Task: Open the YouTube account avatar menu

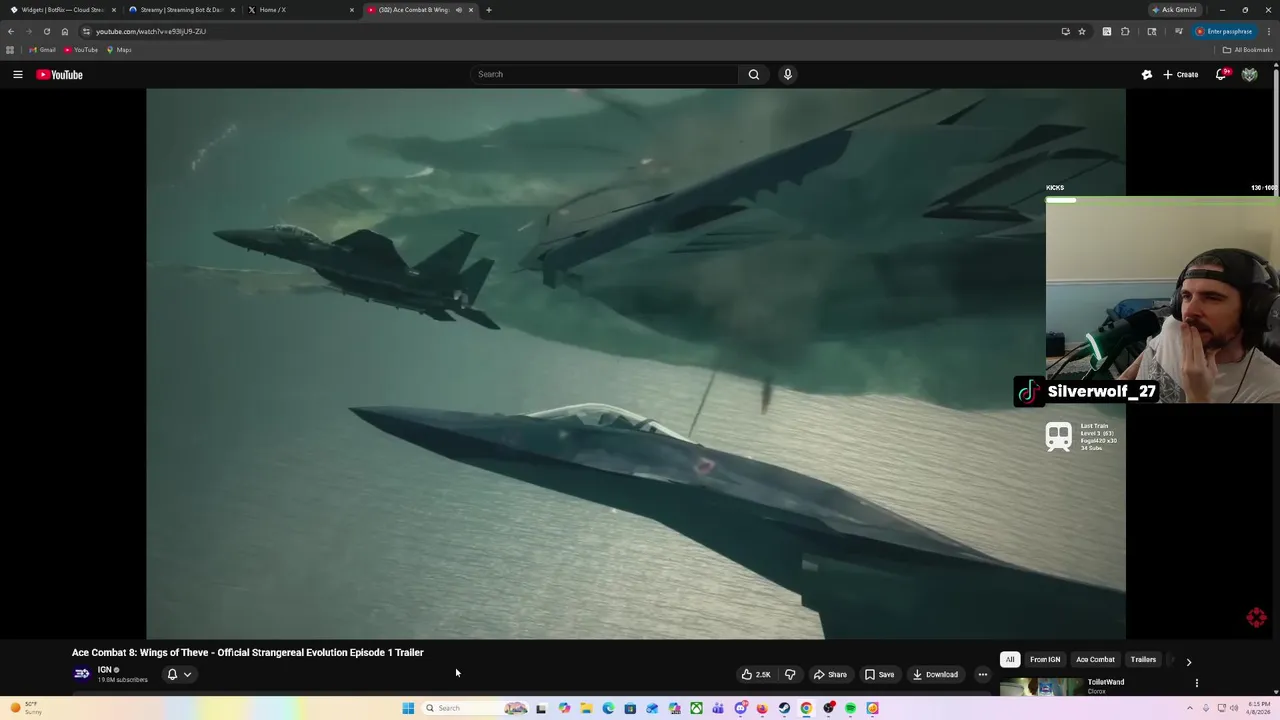Action: click(x=1249, y=74)
